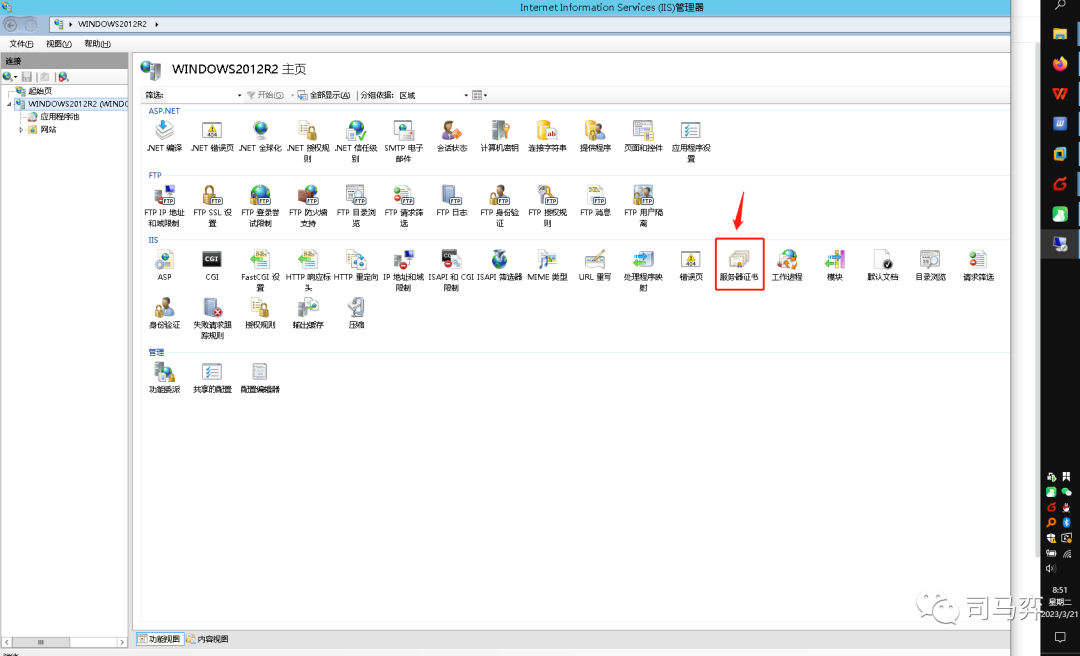1080x656 pixels.
Task: Open FastCGI 设置 icon
Action: click(x=260, y=270)
